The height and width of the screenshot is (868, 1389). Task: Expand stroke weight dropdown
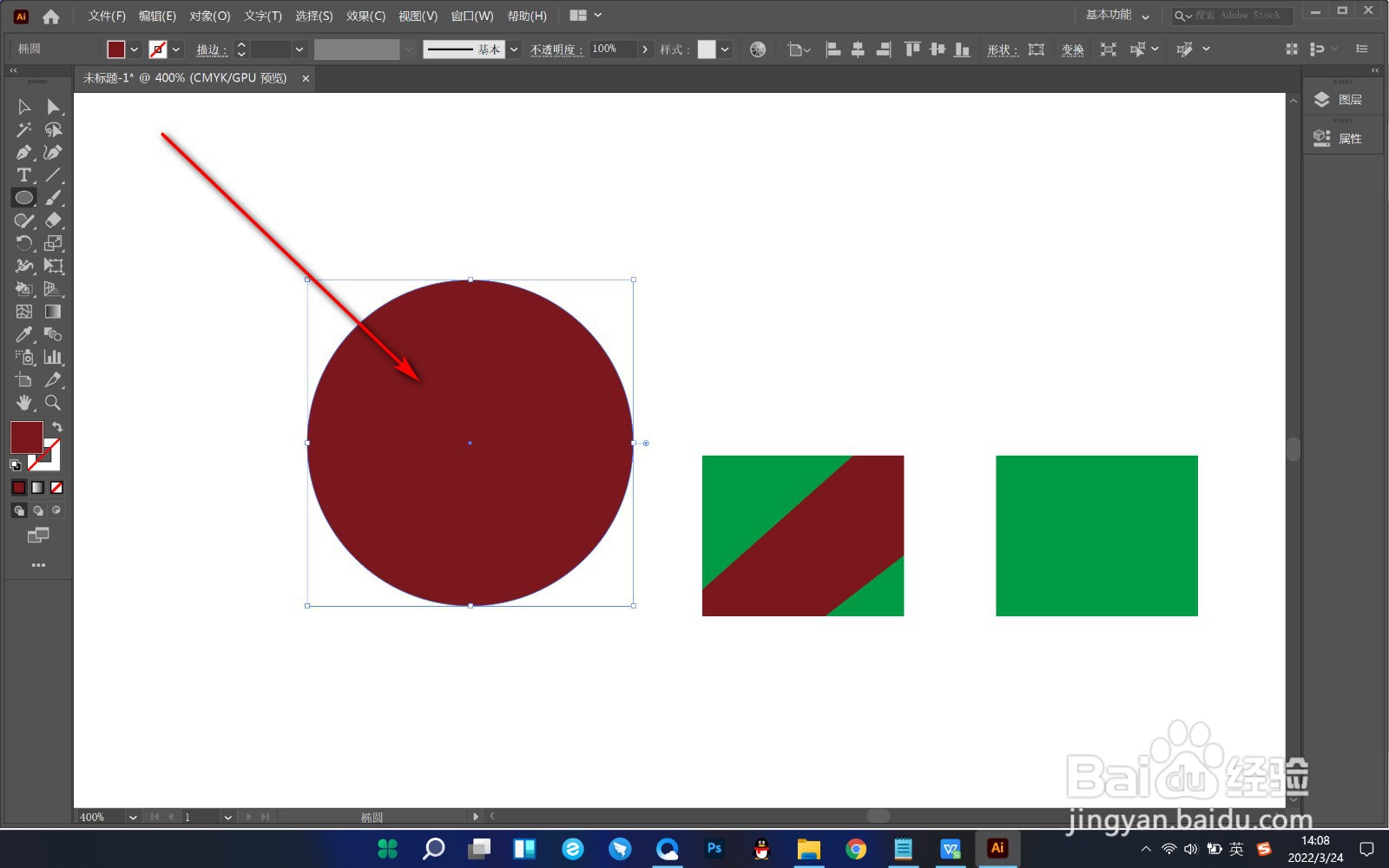[299, 49]
